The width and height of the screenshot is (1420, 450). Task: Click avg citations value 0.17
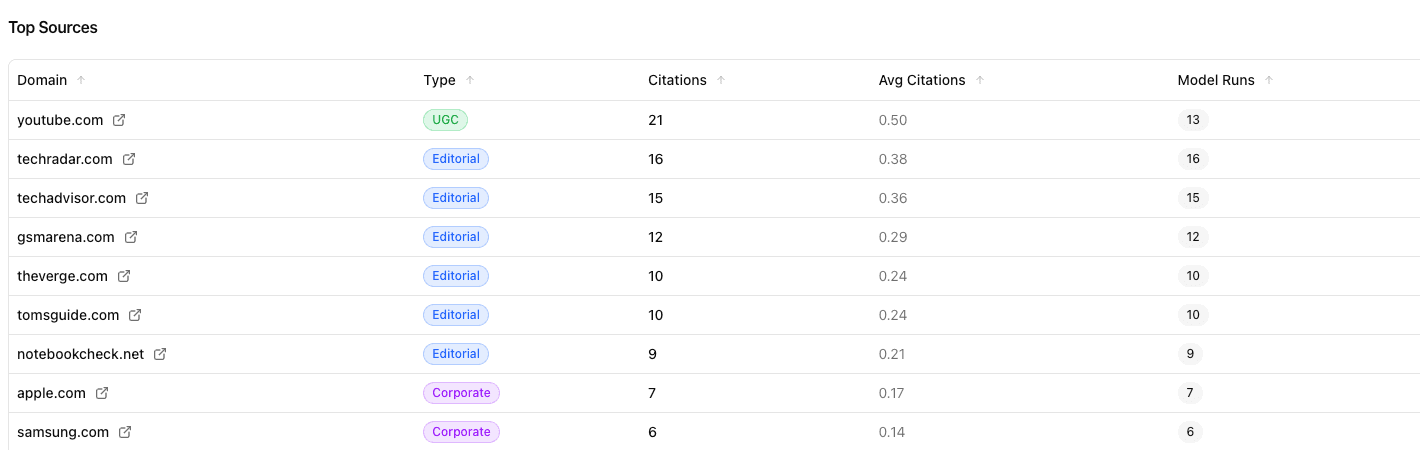(x=893, y=393)
